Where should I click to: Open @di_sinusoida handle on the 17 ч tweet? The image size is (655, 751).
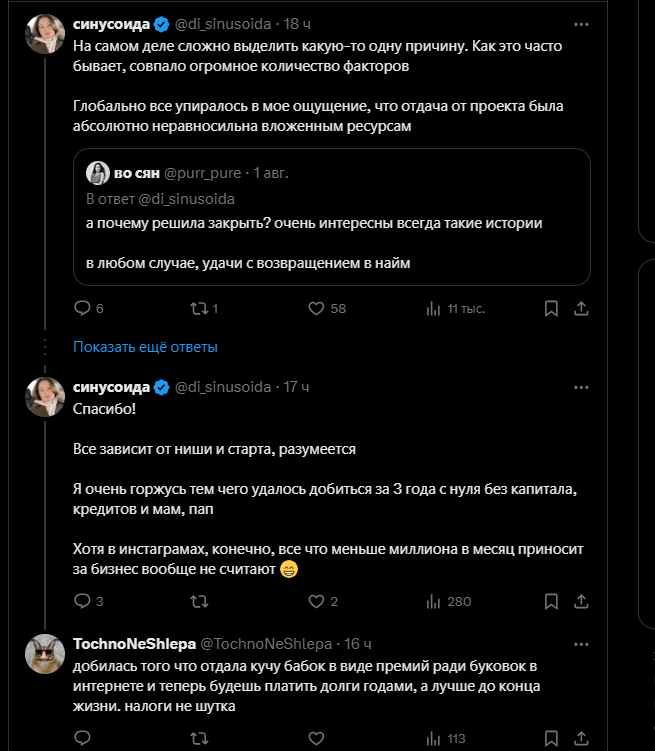click(223, 387)
